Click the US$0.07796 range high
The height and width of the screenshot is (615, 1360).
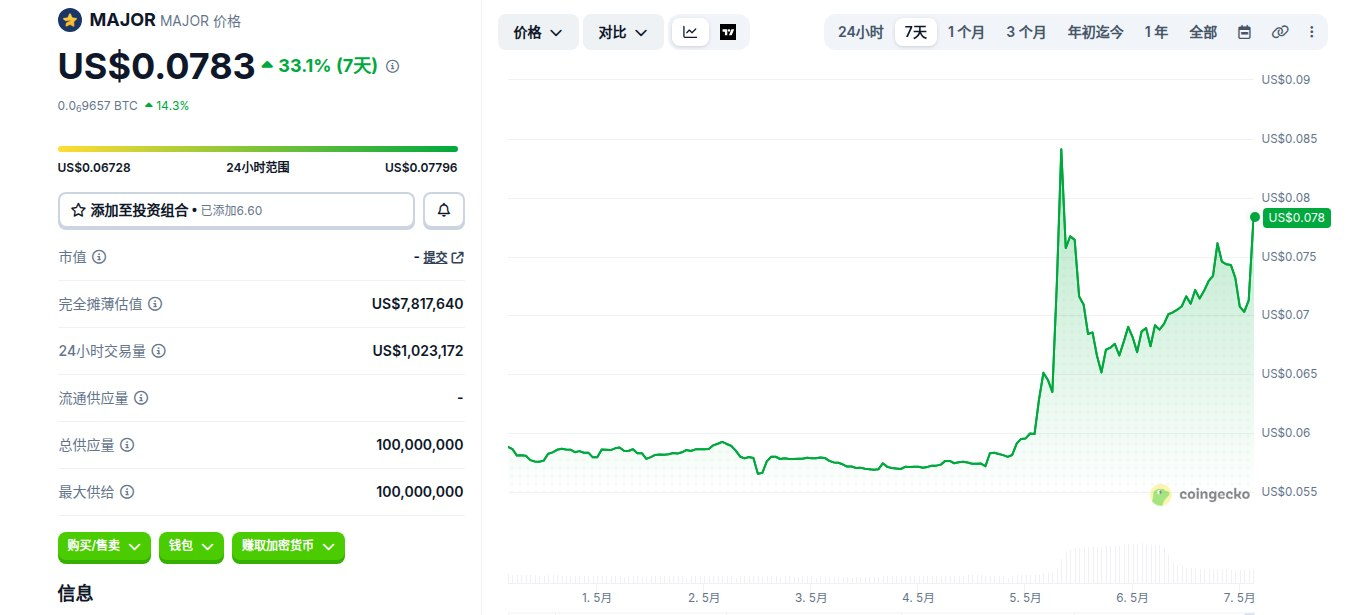421,168
